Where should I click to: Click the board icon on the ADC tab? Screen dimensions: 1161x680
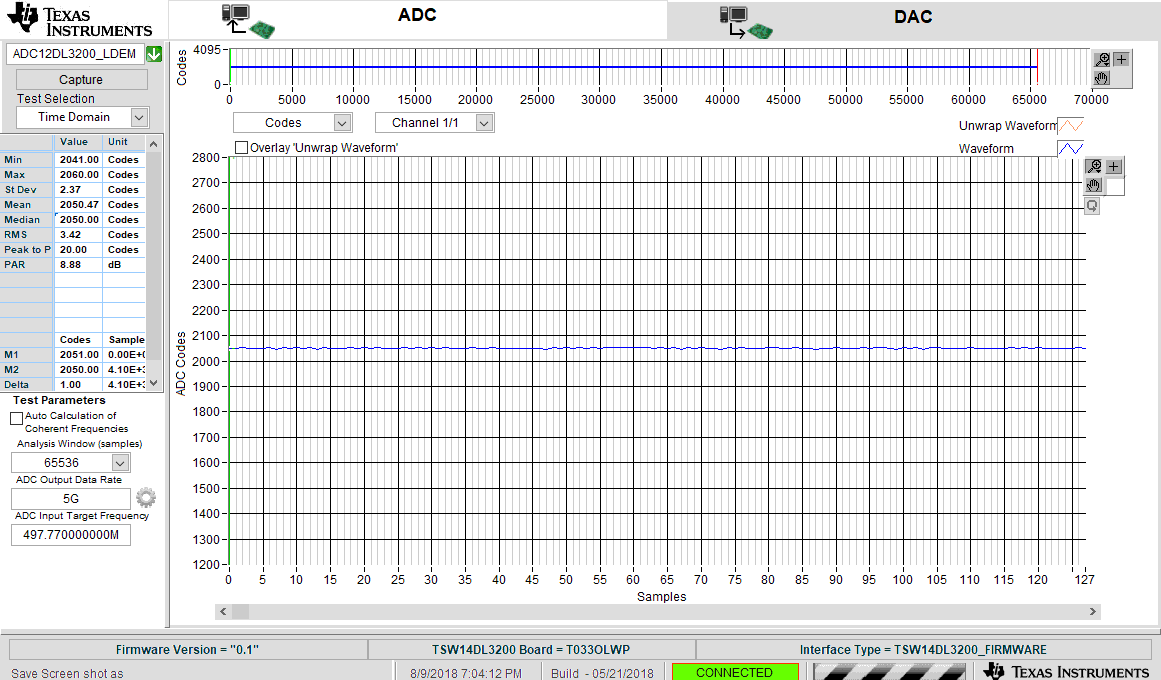[243, 18]
